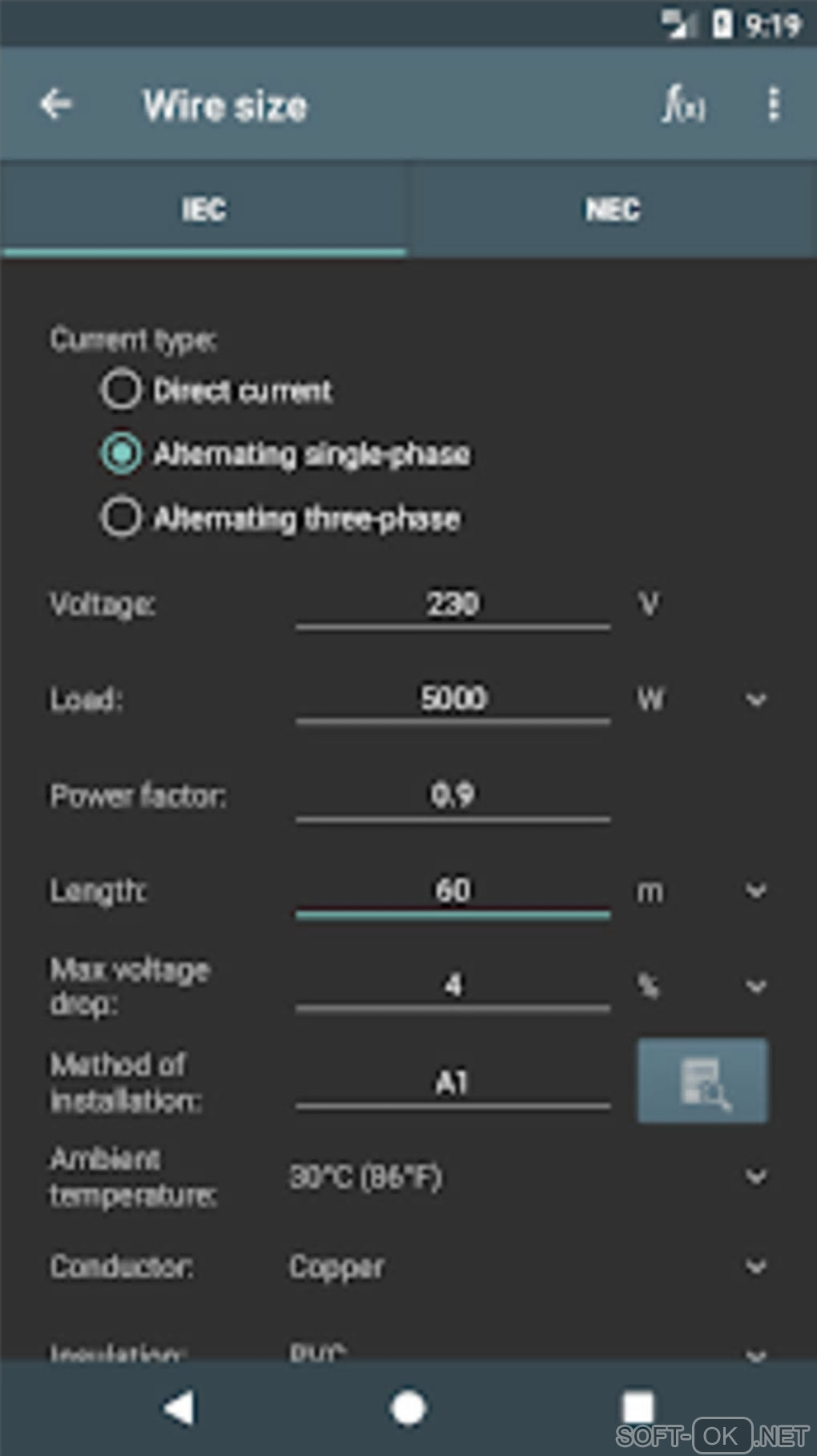Edit the Voltage input field
Viewport: 817px width, 1456px height.
coord(453,604)
